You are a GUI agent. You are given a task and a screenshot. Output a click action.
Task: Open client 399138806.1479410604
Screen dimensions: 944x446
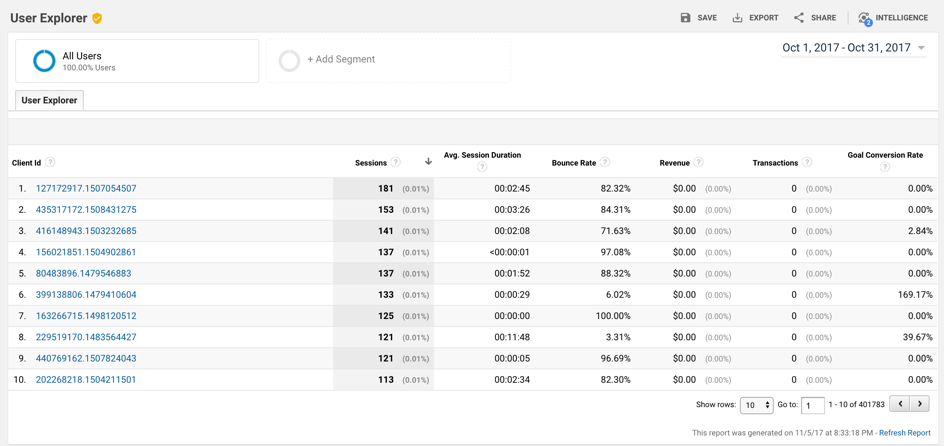(x=86, y=294)
